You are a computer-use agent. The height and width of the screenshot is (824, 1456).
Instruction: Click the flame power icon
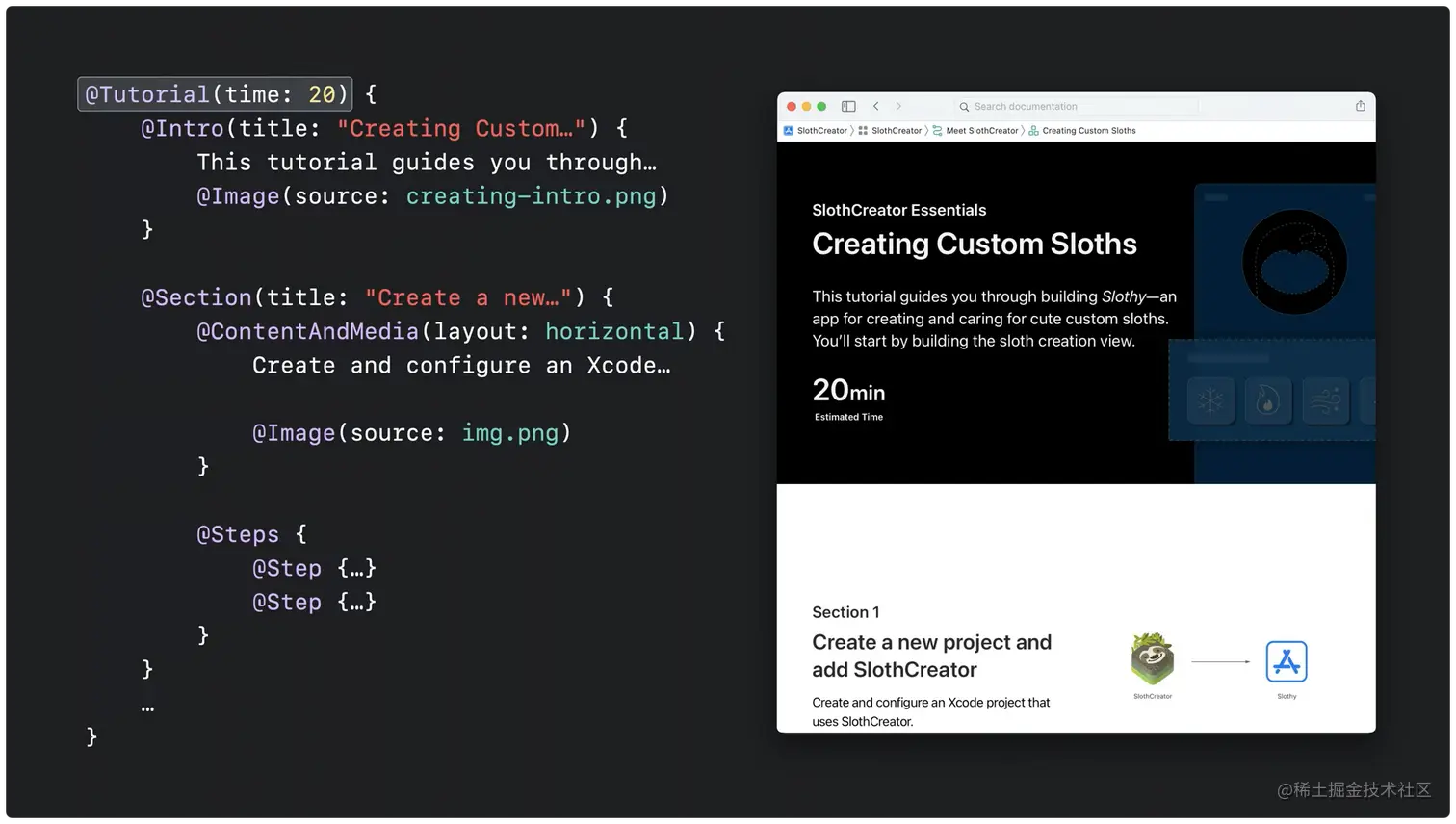(1267, 399)
